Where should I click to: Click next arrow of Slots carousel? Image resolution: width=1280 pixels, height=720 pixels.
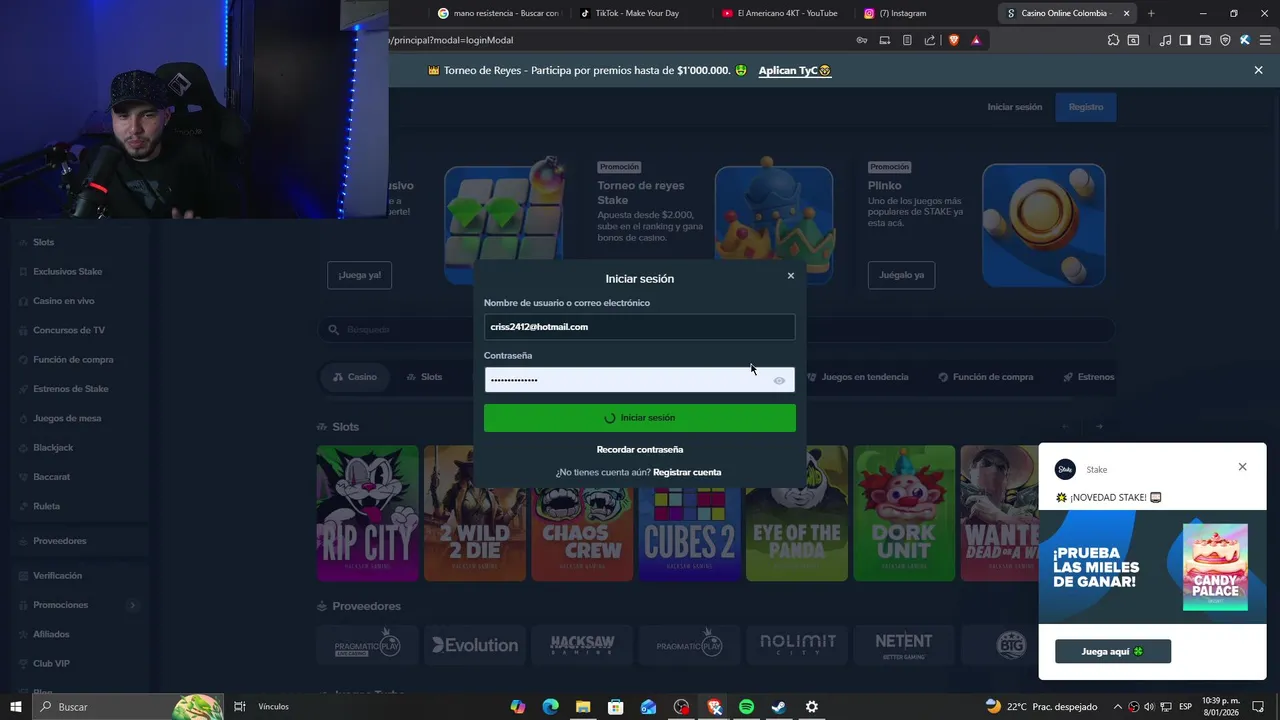click(x=1099, y=427)
